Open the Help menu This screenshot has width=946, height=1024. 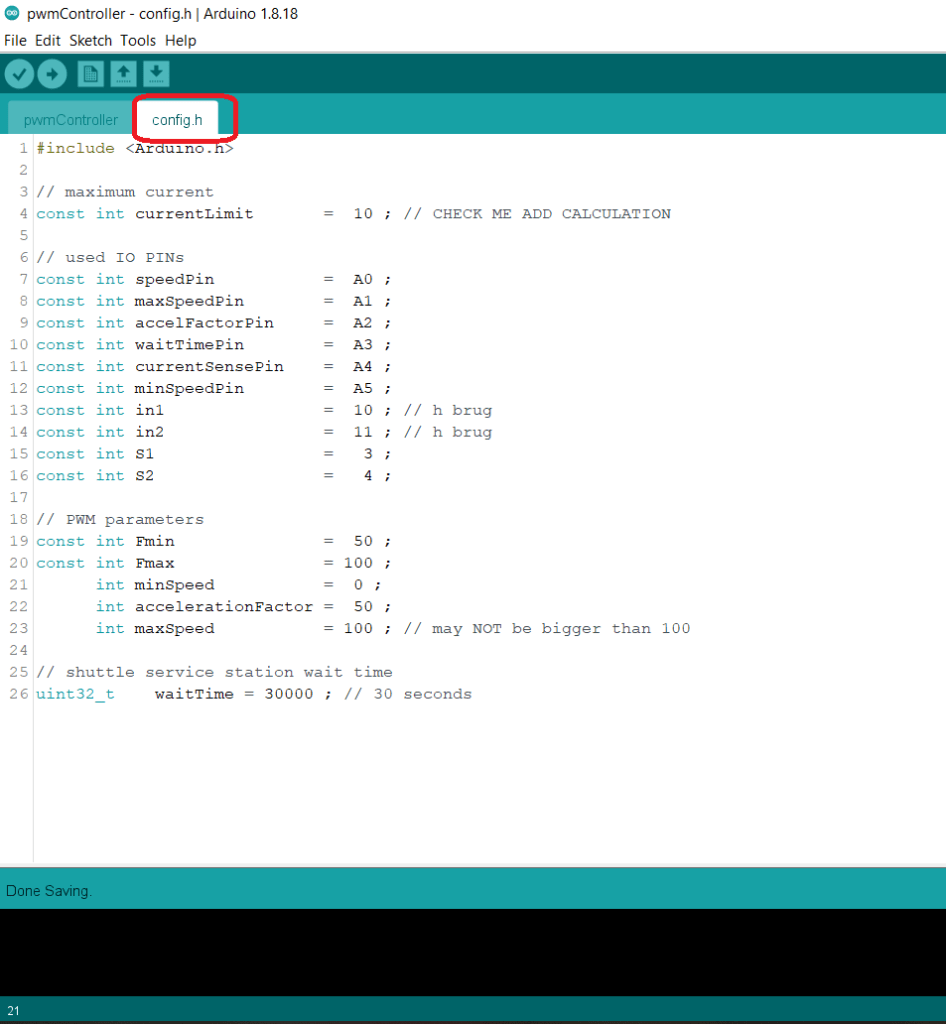coord(180,41)
